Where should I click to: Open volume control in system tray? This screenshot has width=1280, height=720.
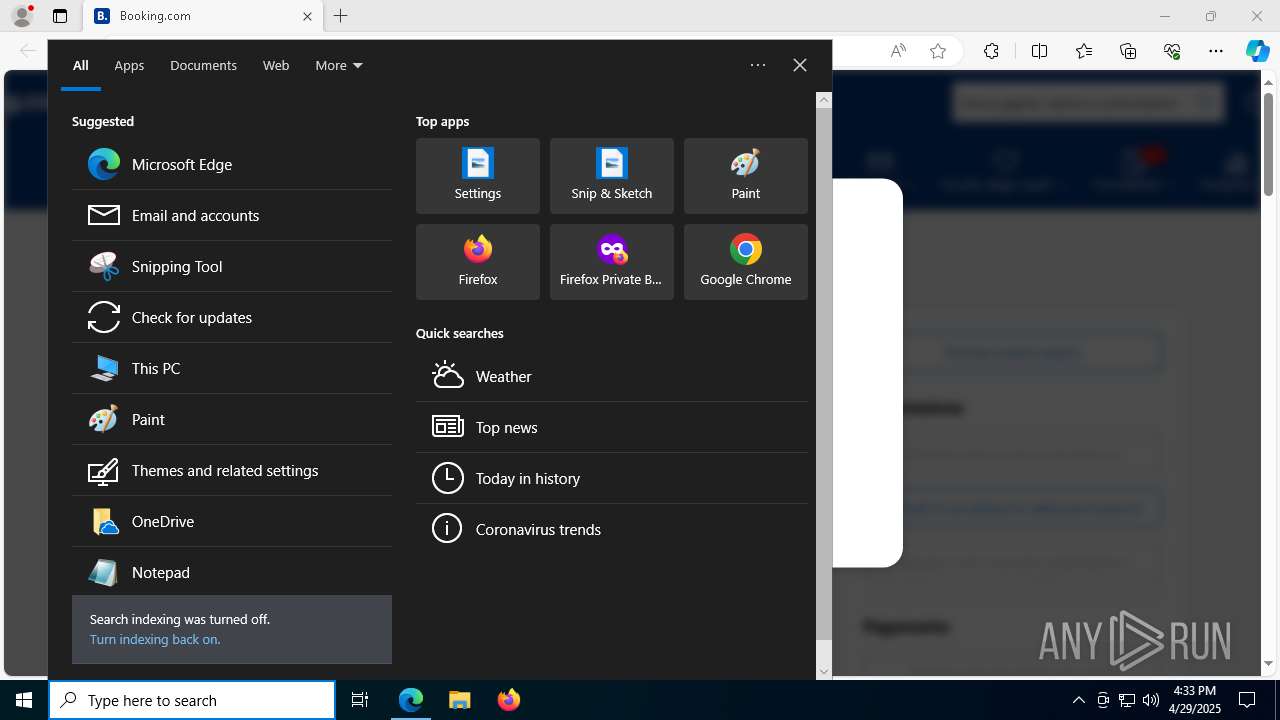click(x=1150, y=700)
